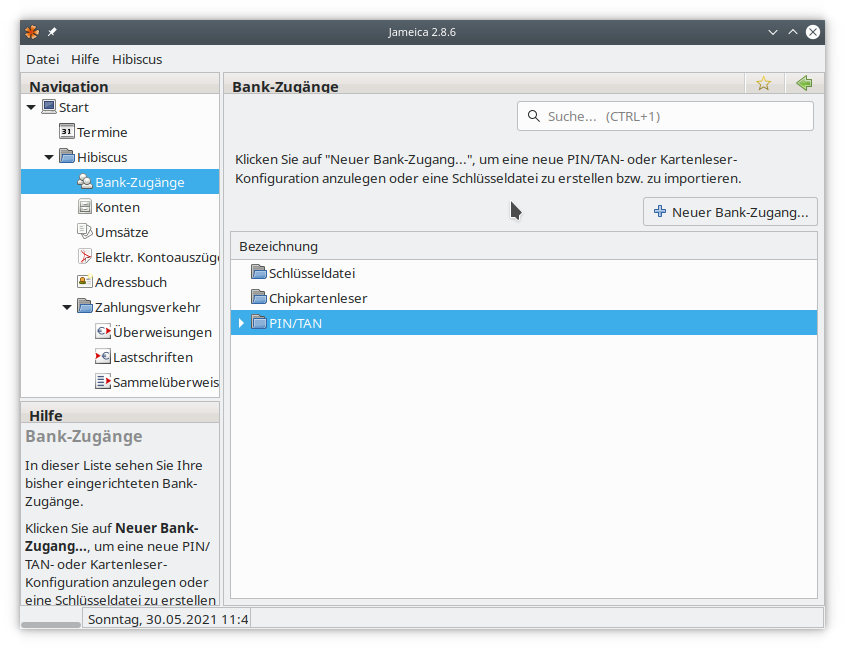Click the Start computer icon in navigation
Screen dimensions: 845x649
pos(49,106)
